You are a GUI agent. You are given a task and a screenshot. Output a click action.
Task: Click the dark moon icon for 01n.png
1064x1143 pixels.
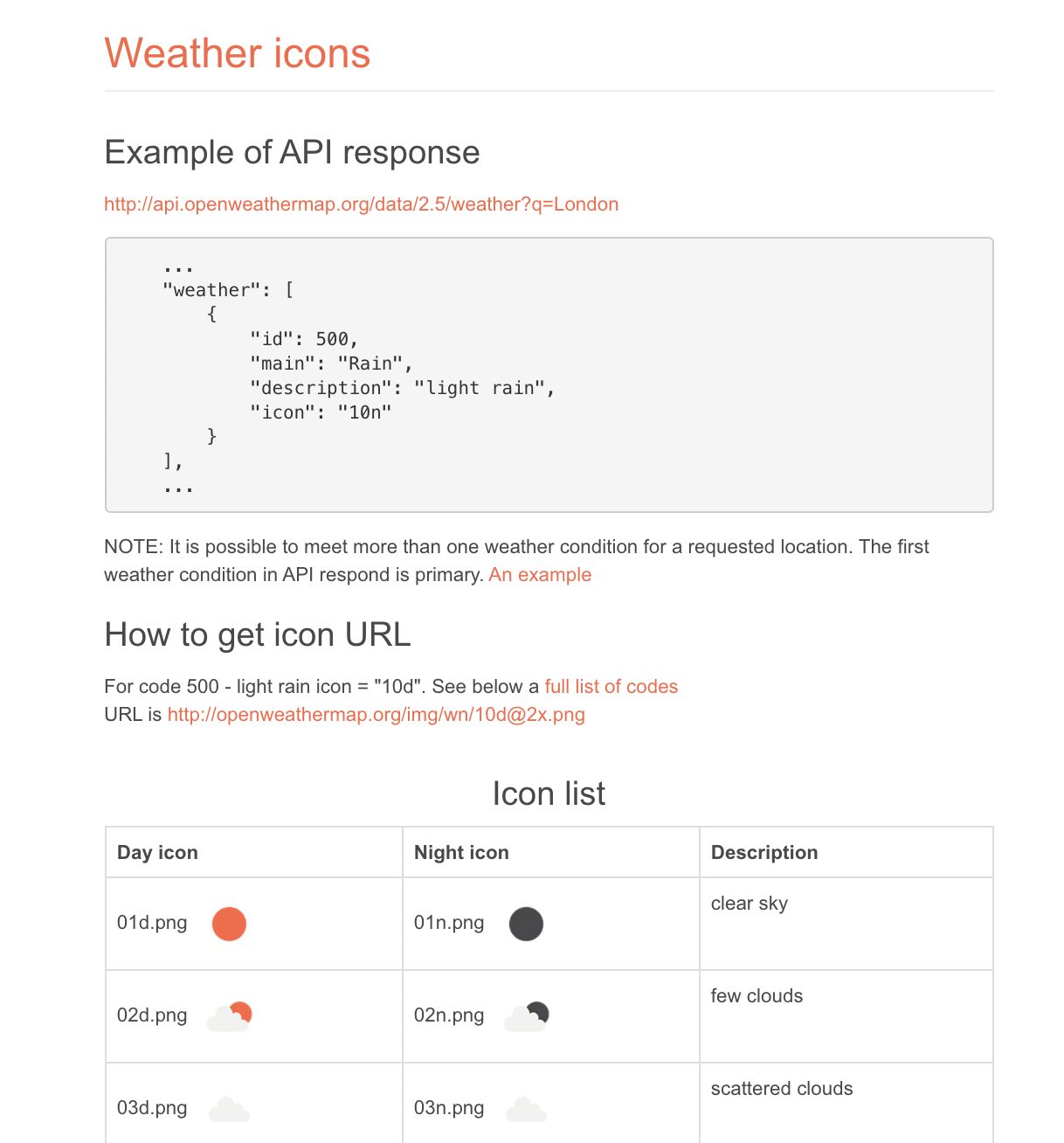click(x=526, y=924)
